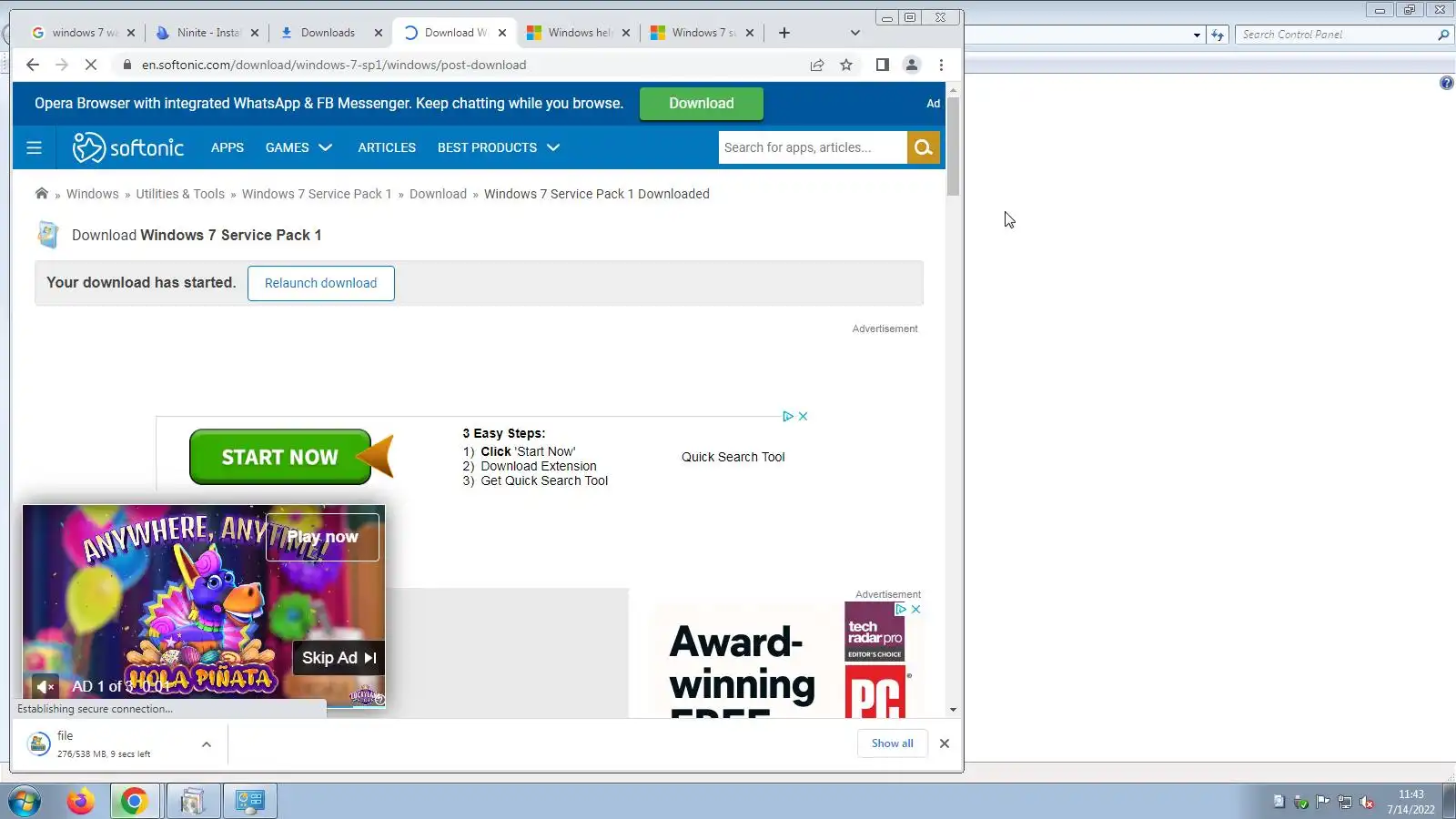Open the downloading file item
This screenshot has height=819, width=1456.
coord(105,744)
